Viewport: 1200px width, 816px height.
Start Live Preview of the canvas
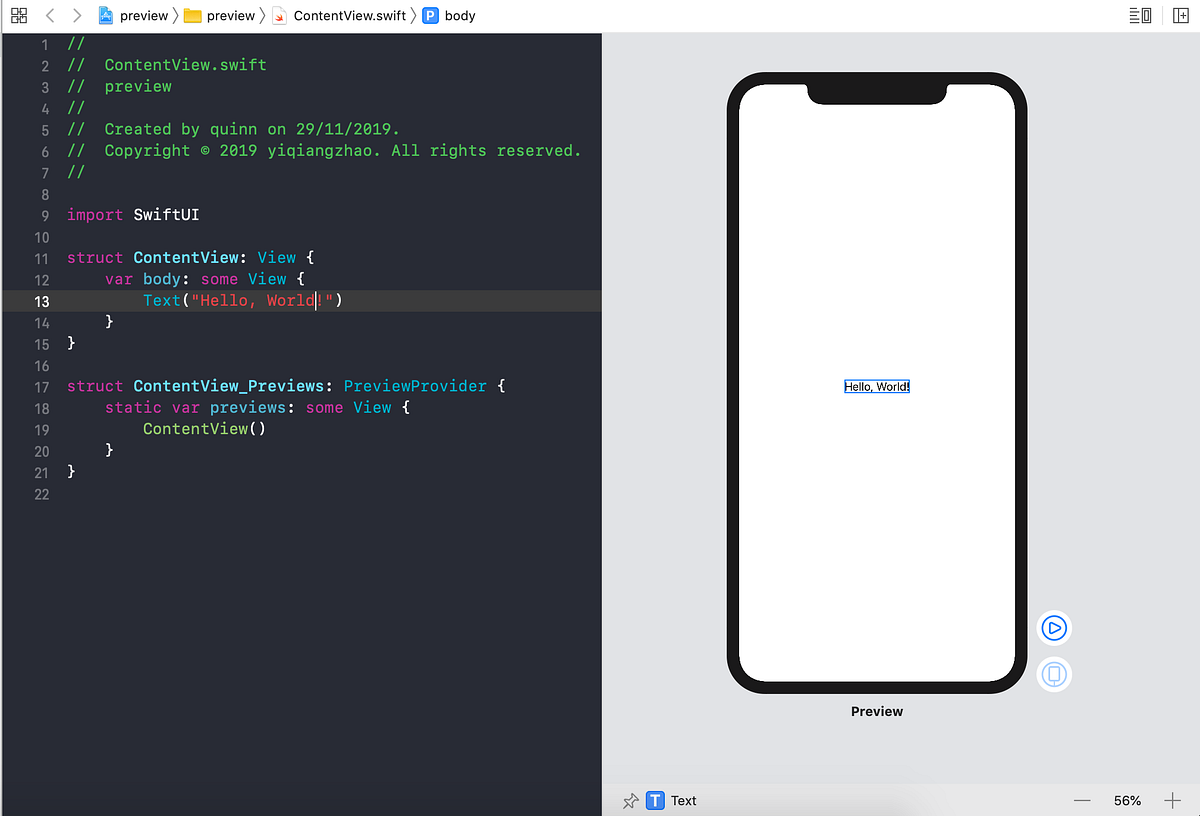(x=1054, y=628)
